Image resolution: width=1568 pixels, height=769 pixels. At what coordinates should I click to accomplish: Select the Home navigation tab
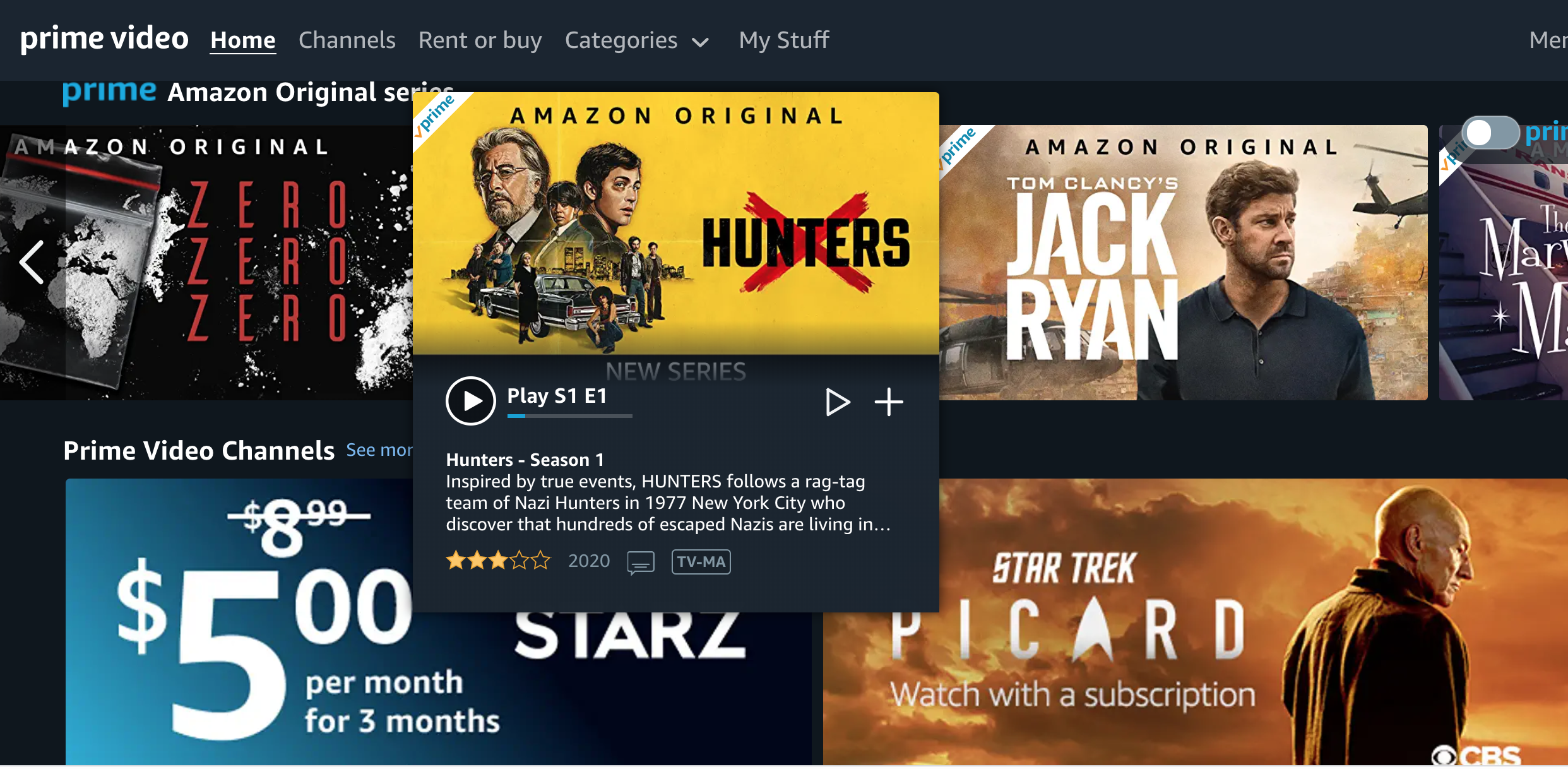(x=242, y=40)
